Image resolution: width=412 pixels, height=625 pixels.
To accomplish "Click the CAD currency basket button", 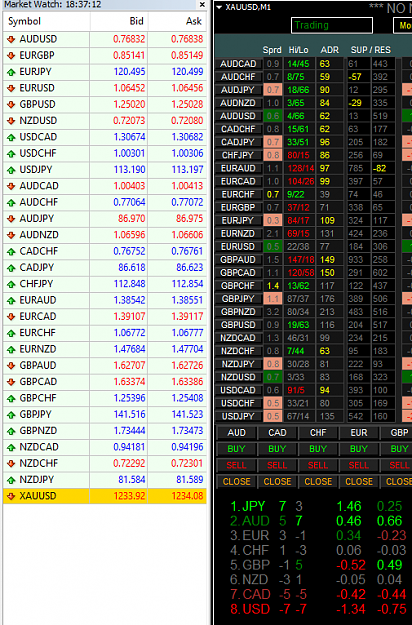I will pyautogui.click(x=277, y=433).
